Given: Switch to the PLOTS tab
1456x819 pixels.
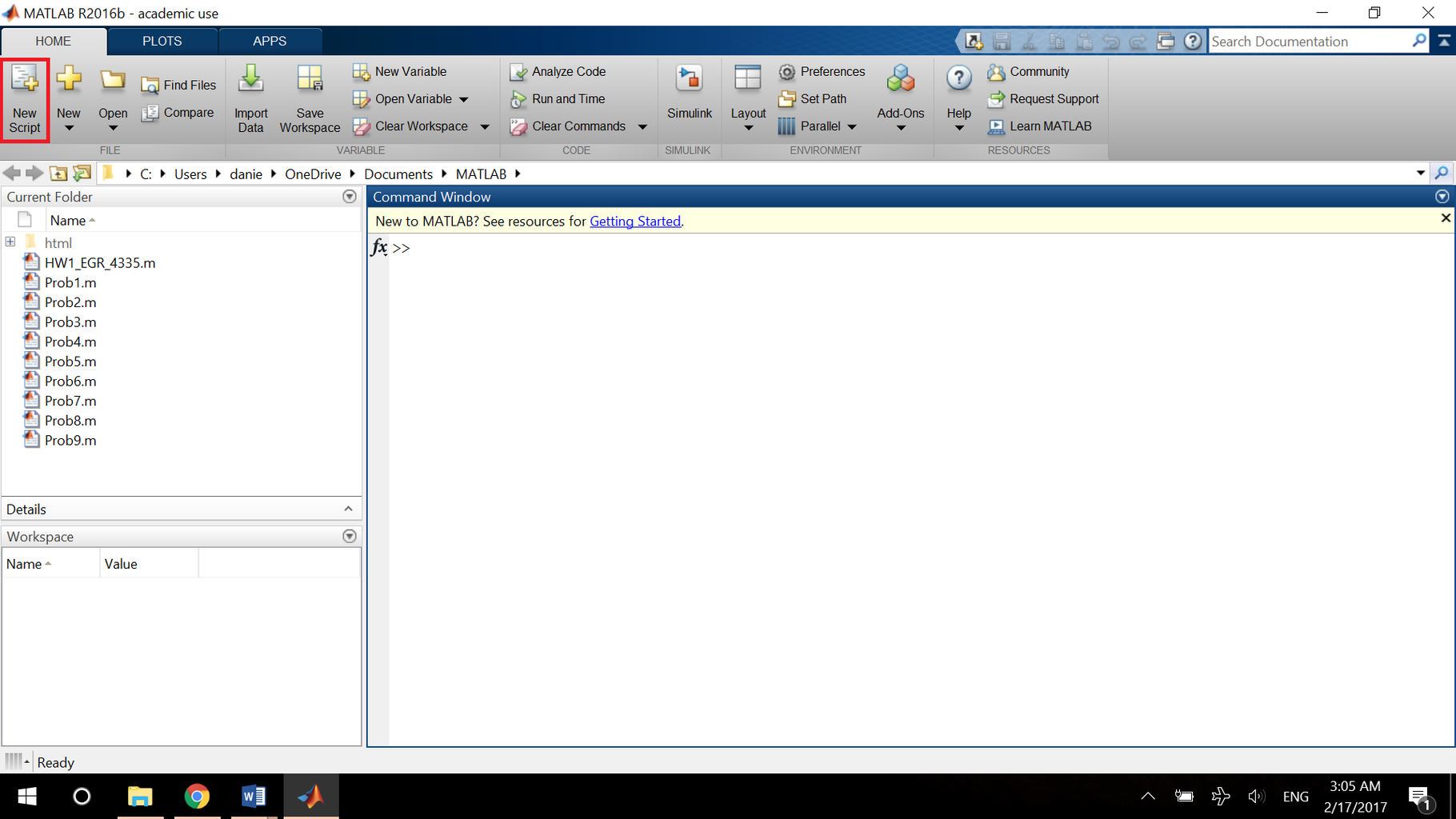Looking at the screenshot, I should coord(162,41).
